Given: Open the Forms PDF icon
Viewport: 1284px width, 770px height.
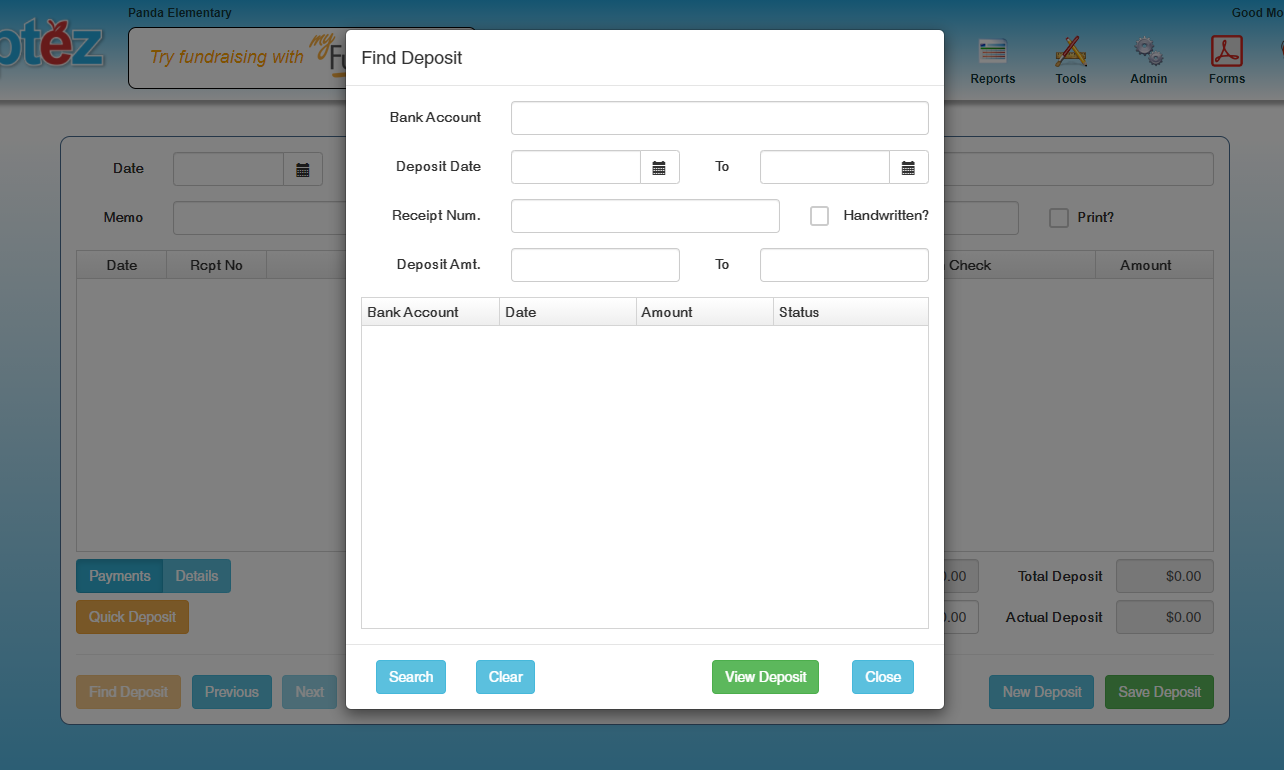Looking at the screenshot, I should pos(1226,59).
